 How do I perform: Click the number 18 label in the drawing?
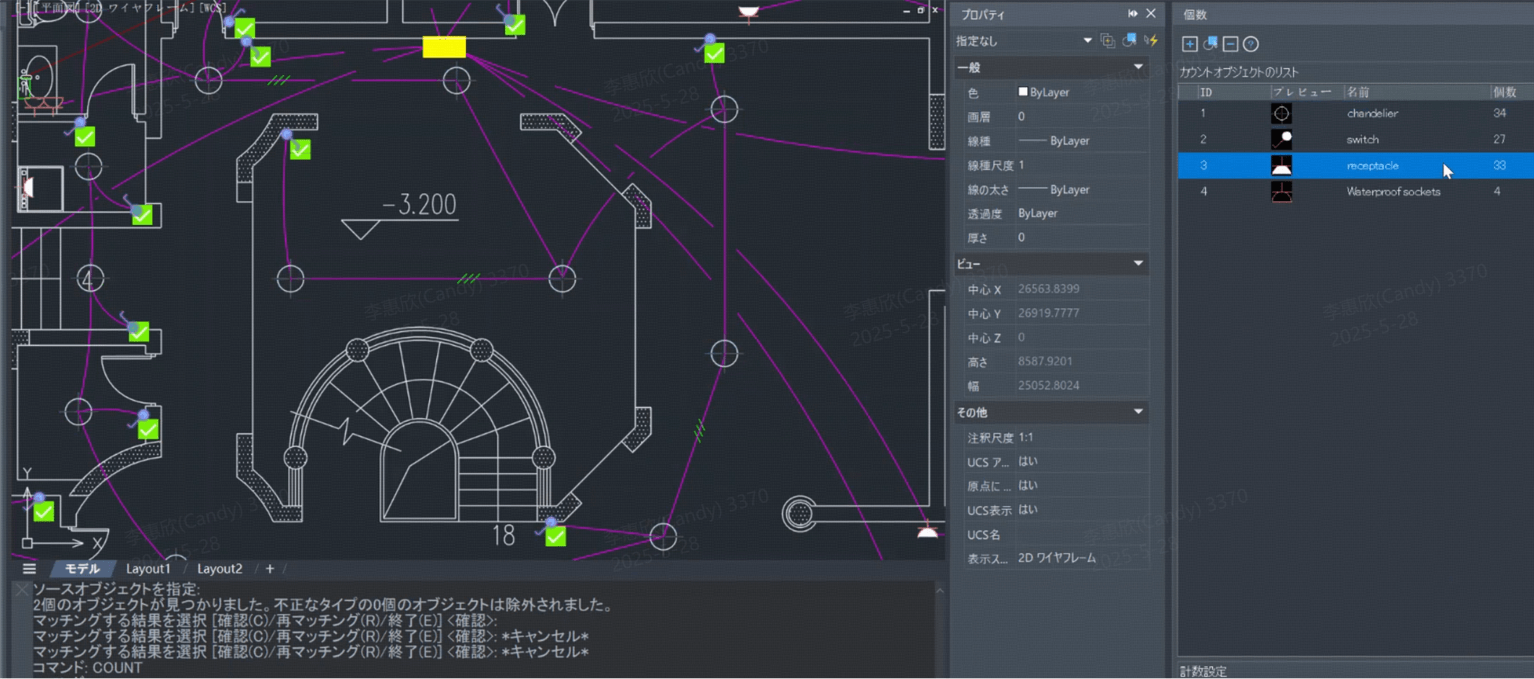503,536
